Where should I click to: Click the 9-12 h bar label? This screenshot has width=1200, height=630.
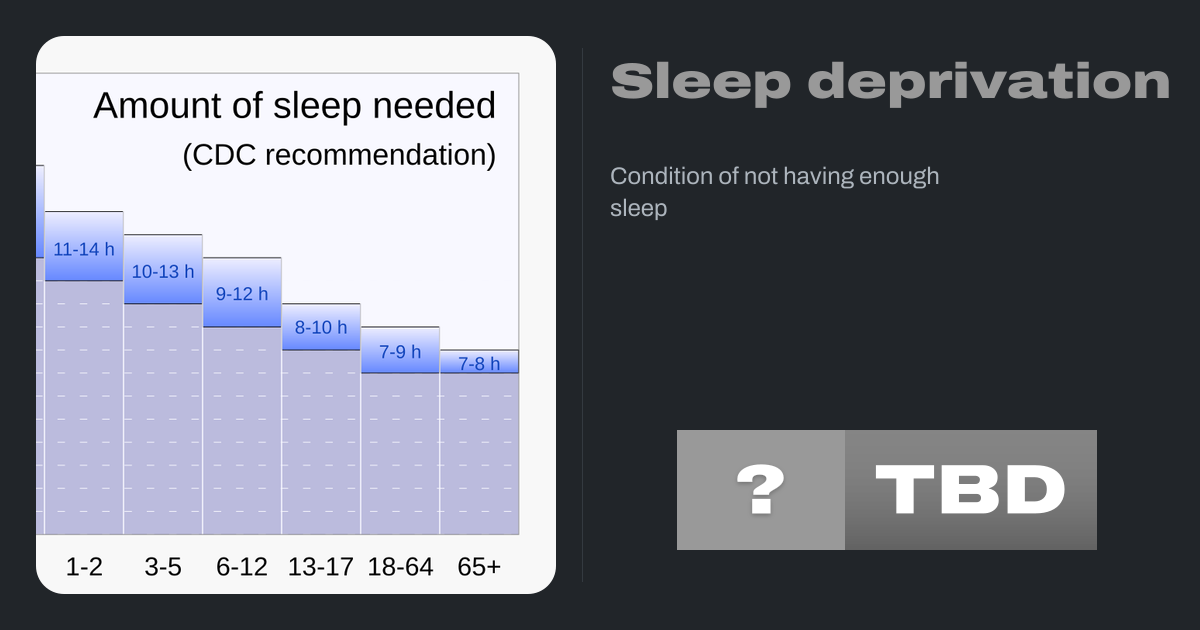242,294
